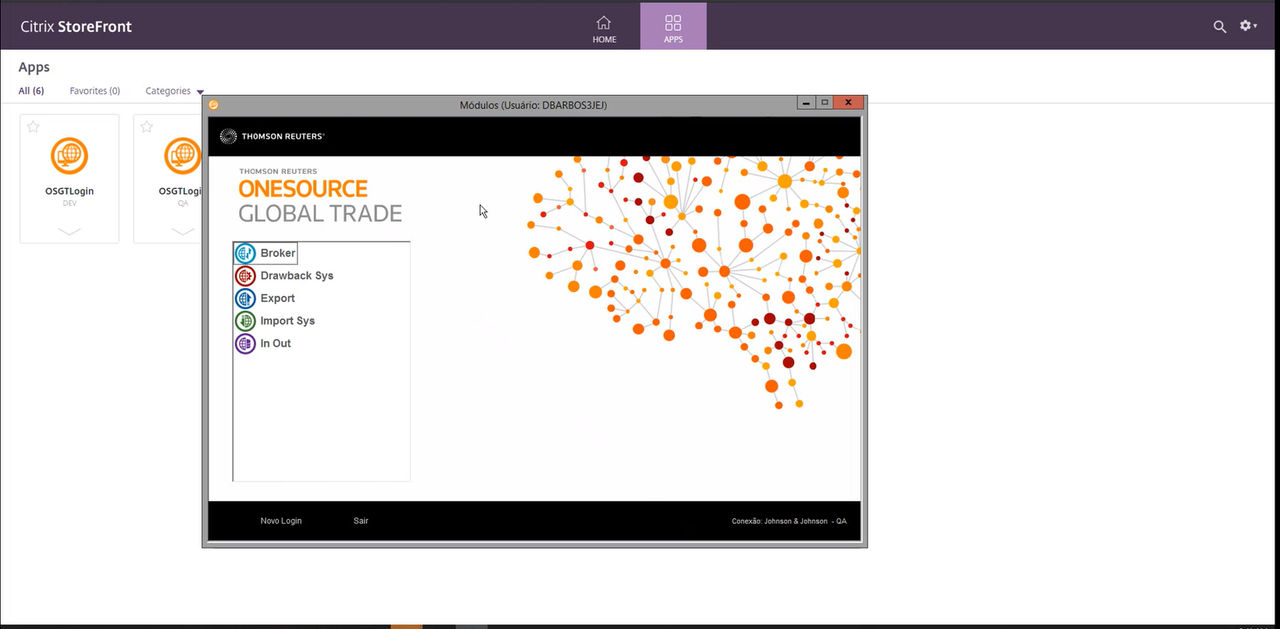Click Novo Login in the footer
The width and height of the screenshot is (1280, 629).
pyautogui.click(x=281, y=521)
